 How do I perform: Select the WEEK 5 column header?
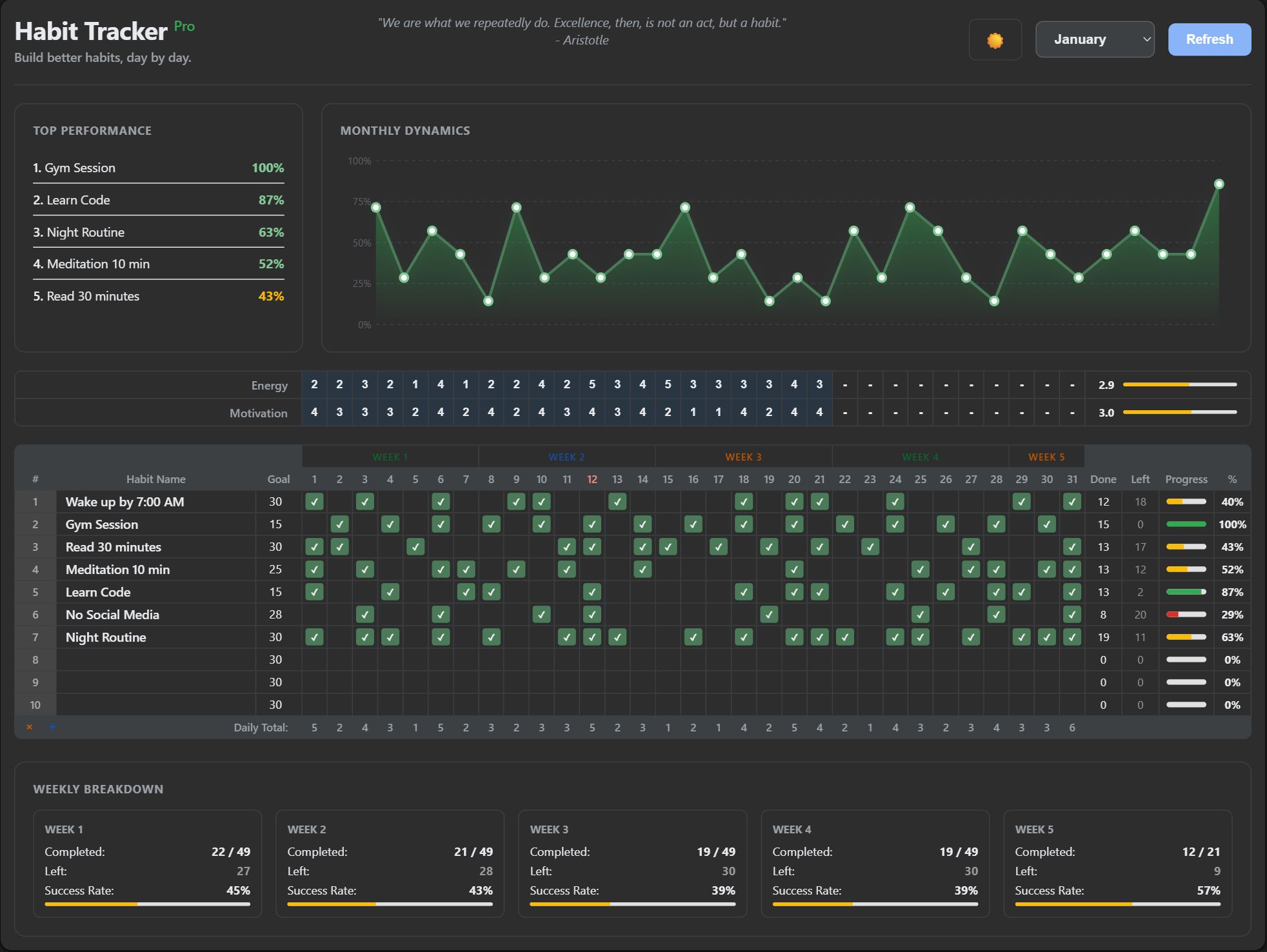click(1046, 457)
